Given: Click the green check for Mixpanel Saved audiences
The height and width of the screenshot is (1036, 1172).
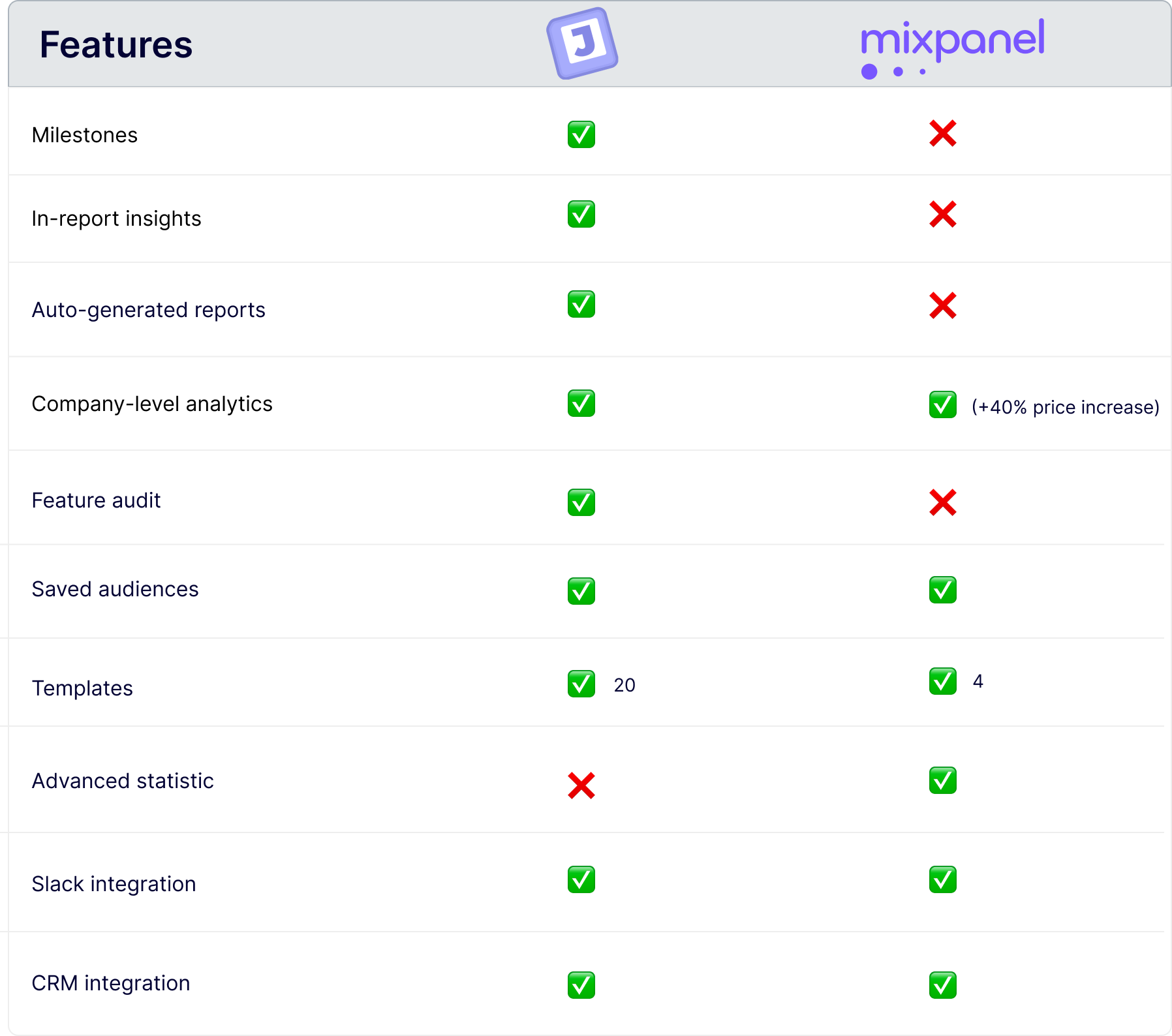Looking at the screenshot, I should (943, 590).
